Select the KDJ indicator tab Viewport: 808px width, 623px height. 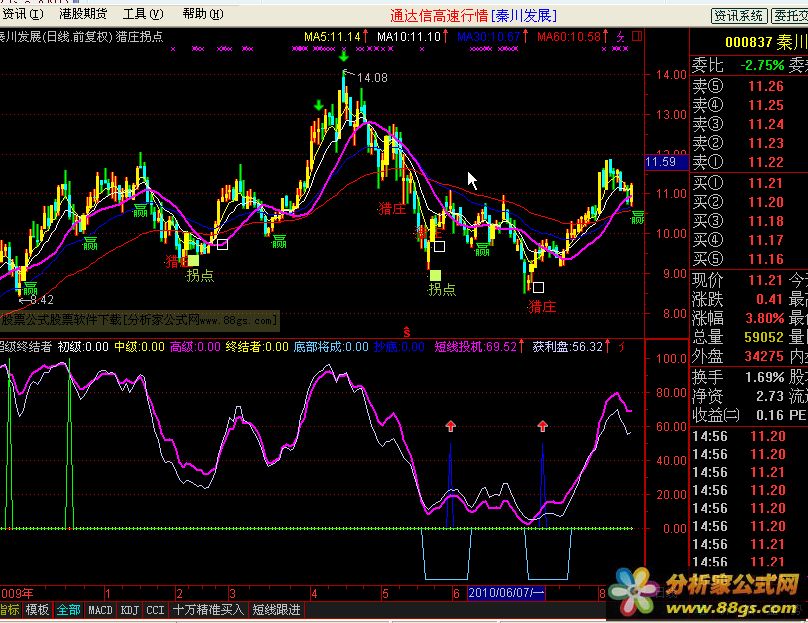pyautogui.click(x=130, y=610)
